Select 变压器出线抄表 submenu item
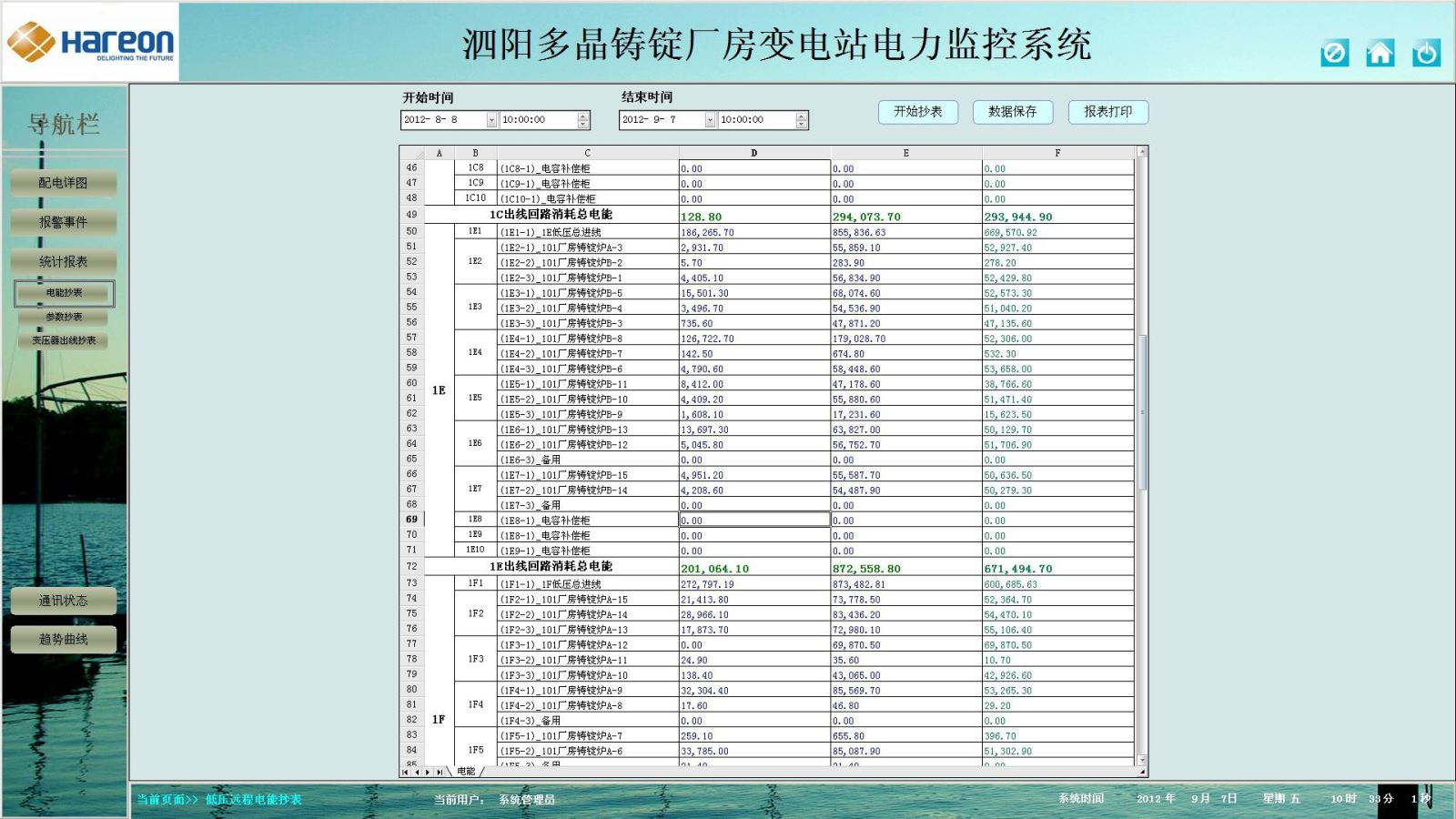Image resolution: width=1456 pixels, height=819 pixels. 64,340
